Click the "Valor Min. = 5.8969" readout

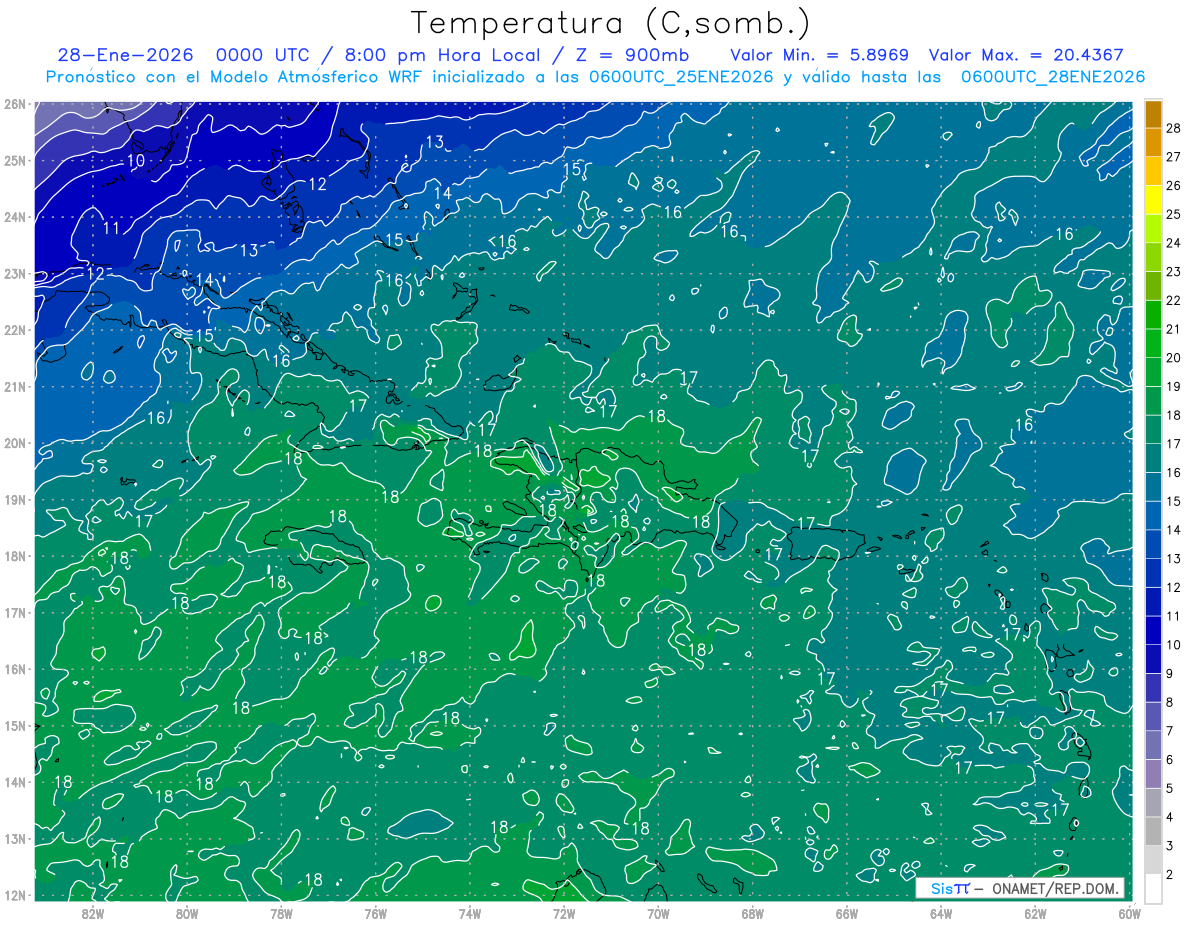[x=819, y=55]
